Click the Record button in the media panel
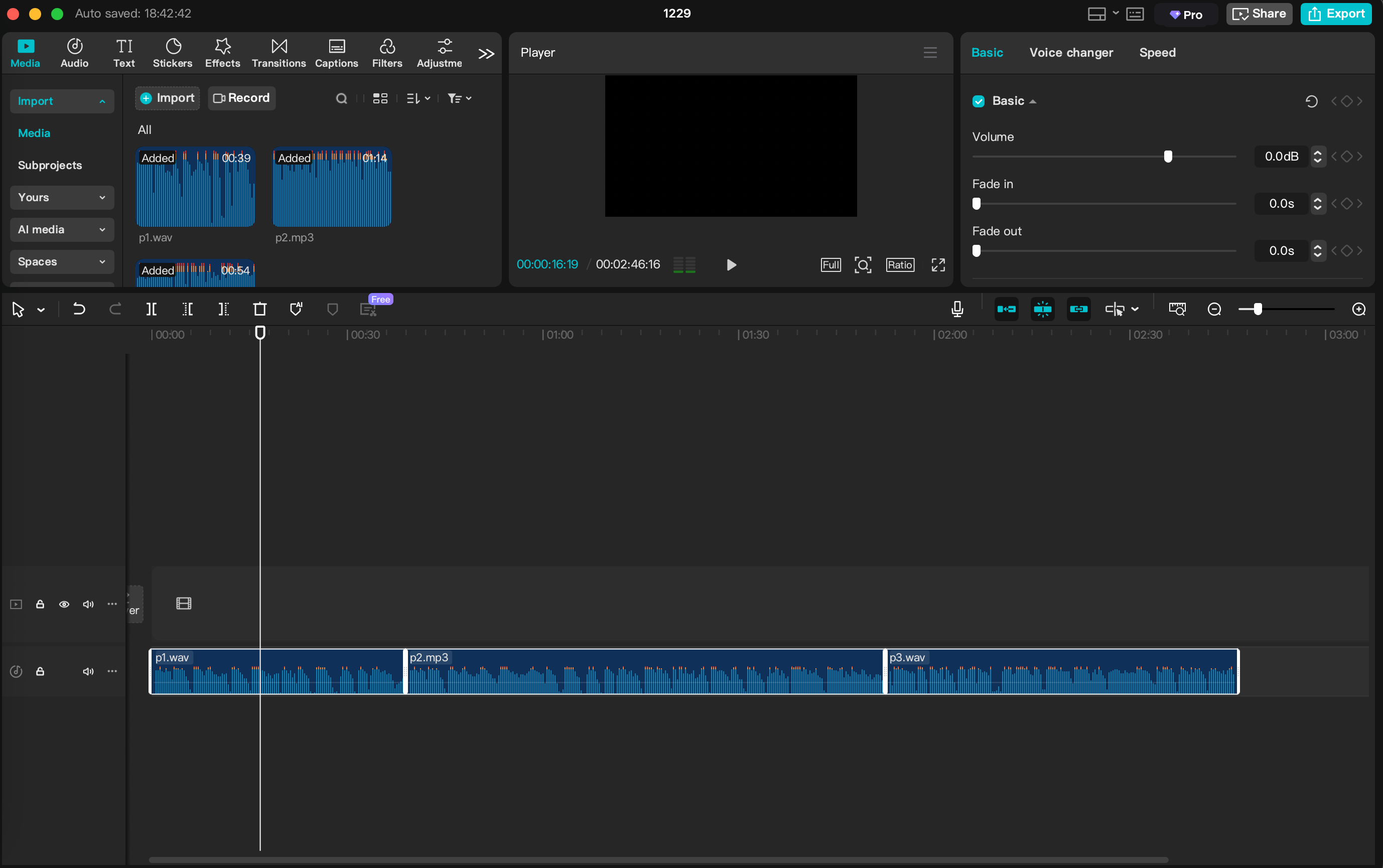 tap(241, 98)
